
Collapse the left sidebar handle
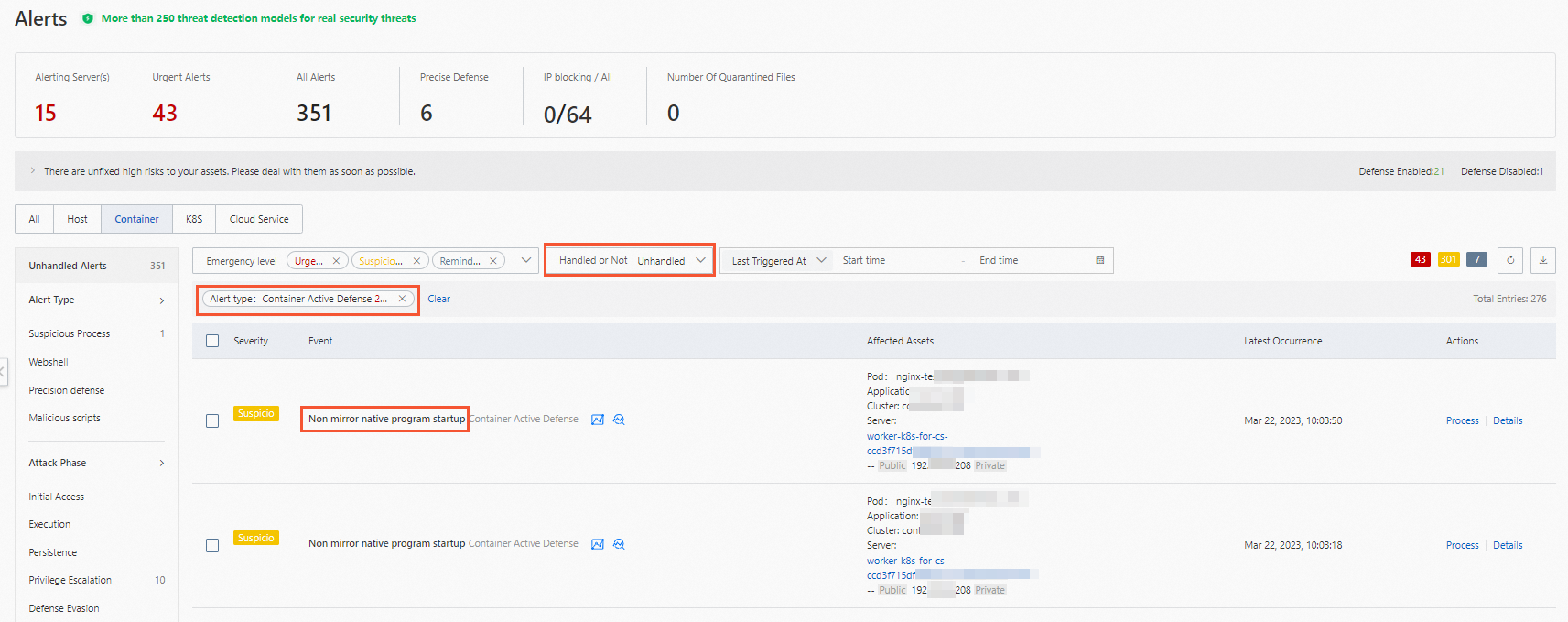[x=3, y=372]
